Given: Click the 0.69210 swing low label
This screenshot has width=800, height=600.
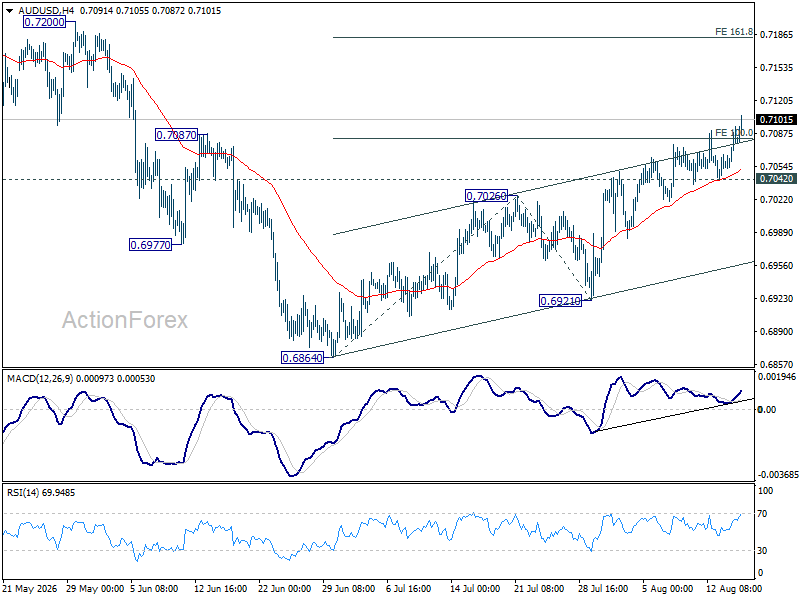Looking at the screenshot, I should click(560, 301).
